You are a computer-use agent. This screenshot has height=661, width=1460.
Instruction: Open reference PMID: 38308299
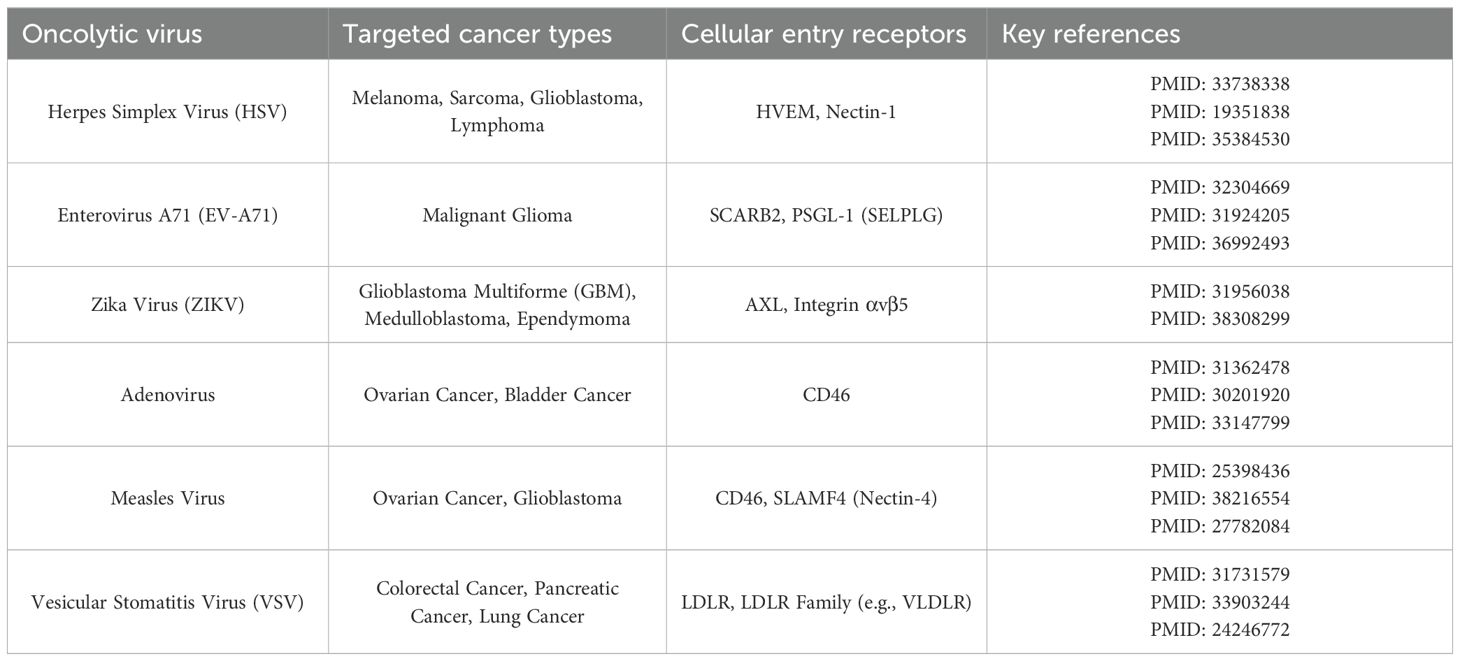[x=1220, y=319]
